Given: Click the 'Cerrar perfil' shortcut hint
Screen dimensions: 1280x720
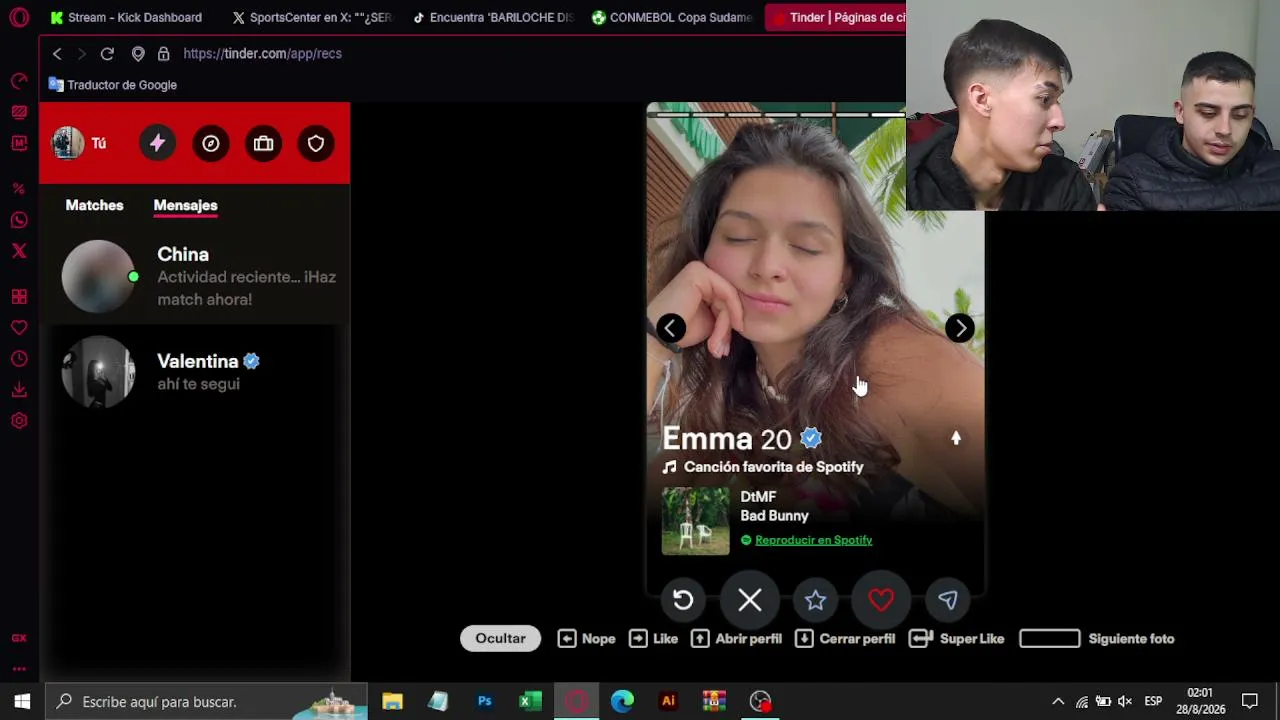Looking at the screenshot, I should click(x=845, y=639).
